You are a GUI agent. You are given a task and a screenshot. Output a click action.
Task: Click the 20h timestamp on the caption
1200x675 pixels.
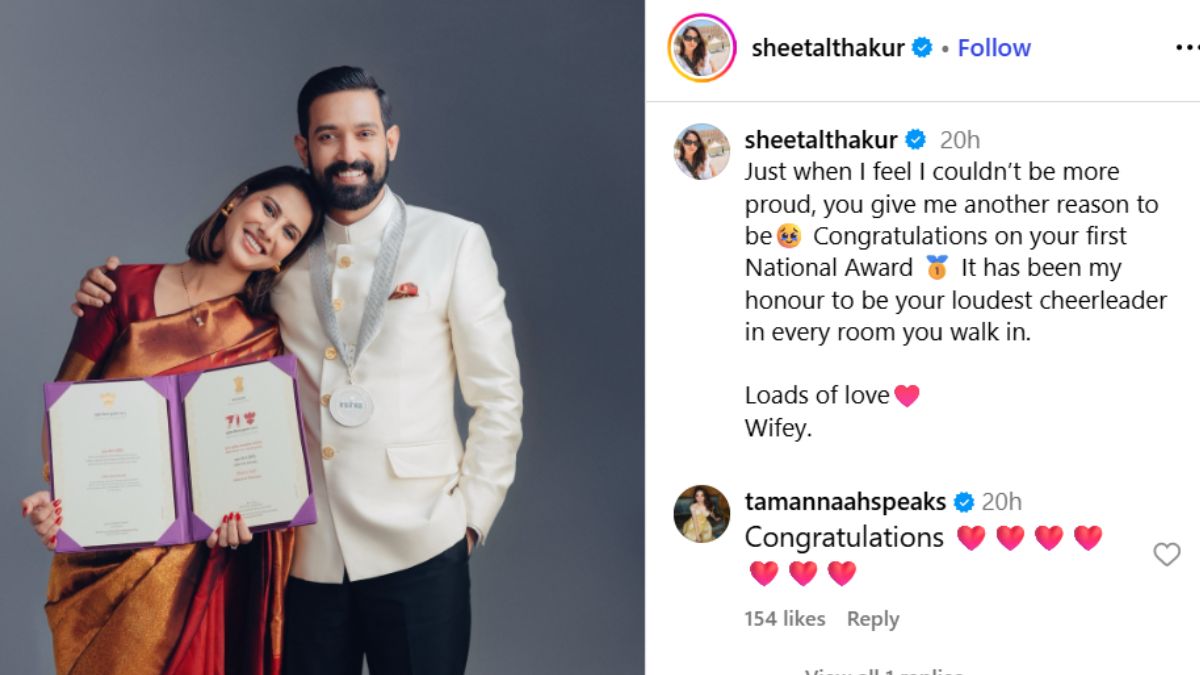click(960, 140)
